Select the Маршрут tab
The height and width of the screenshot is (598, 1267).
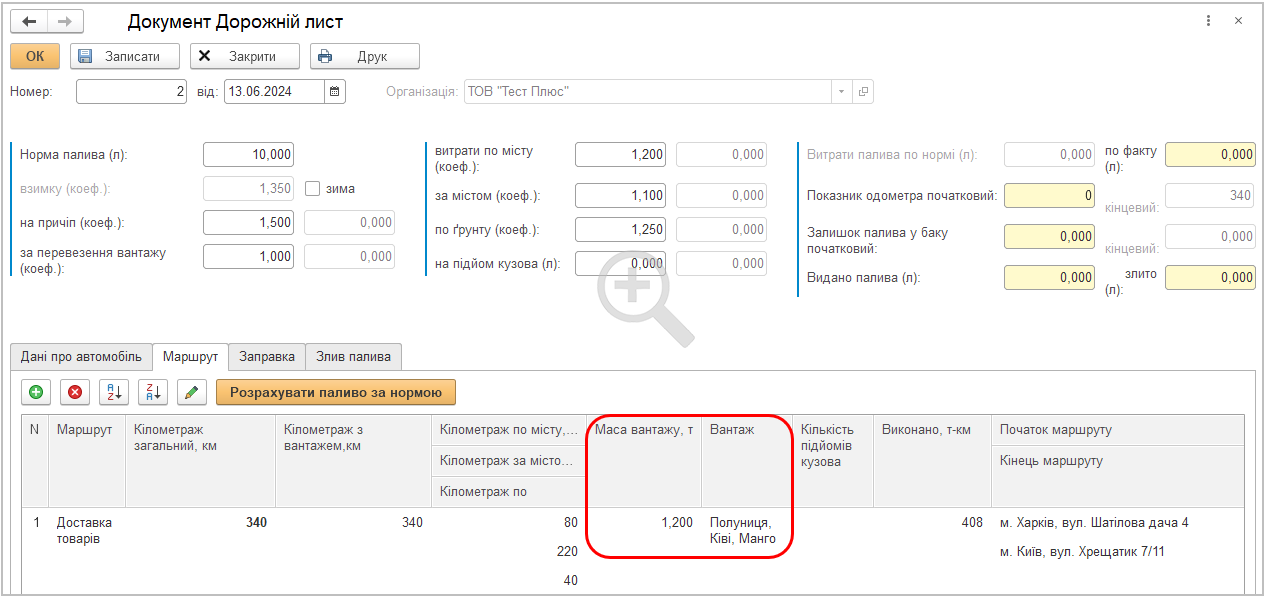[x=190, y=357]
